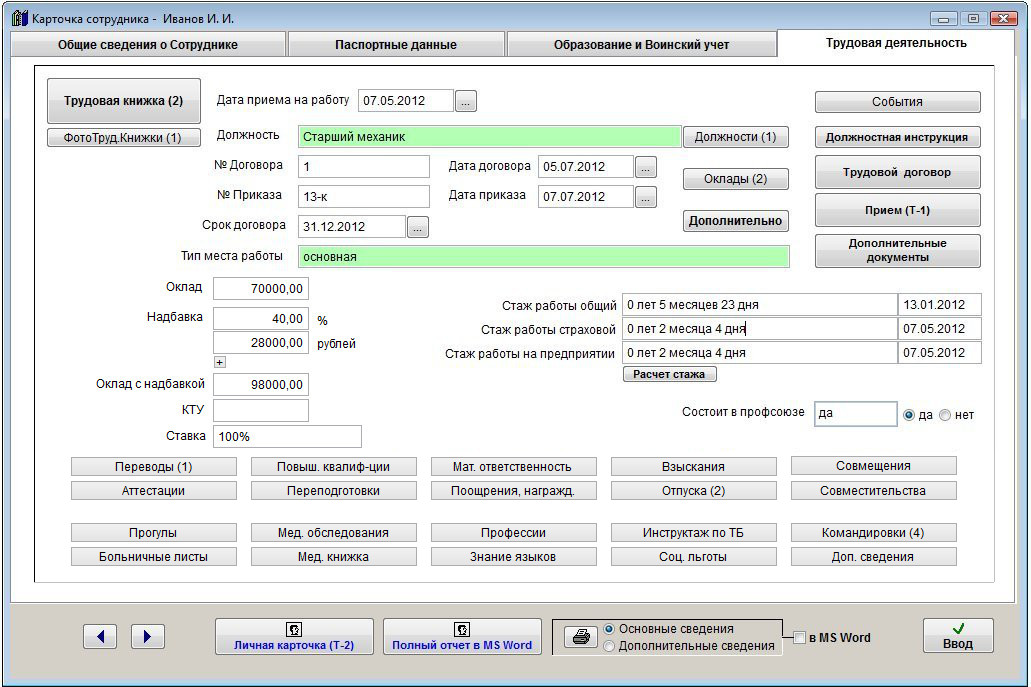Generate Полный отчет в MS Word
The width and height of the screenshot is (1031, 687).
coord(462,637)
